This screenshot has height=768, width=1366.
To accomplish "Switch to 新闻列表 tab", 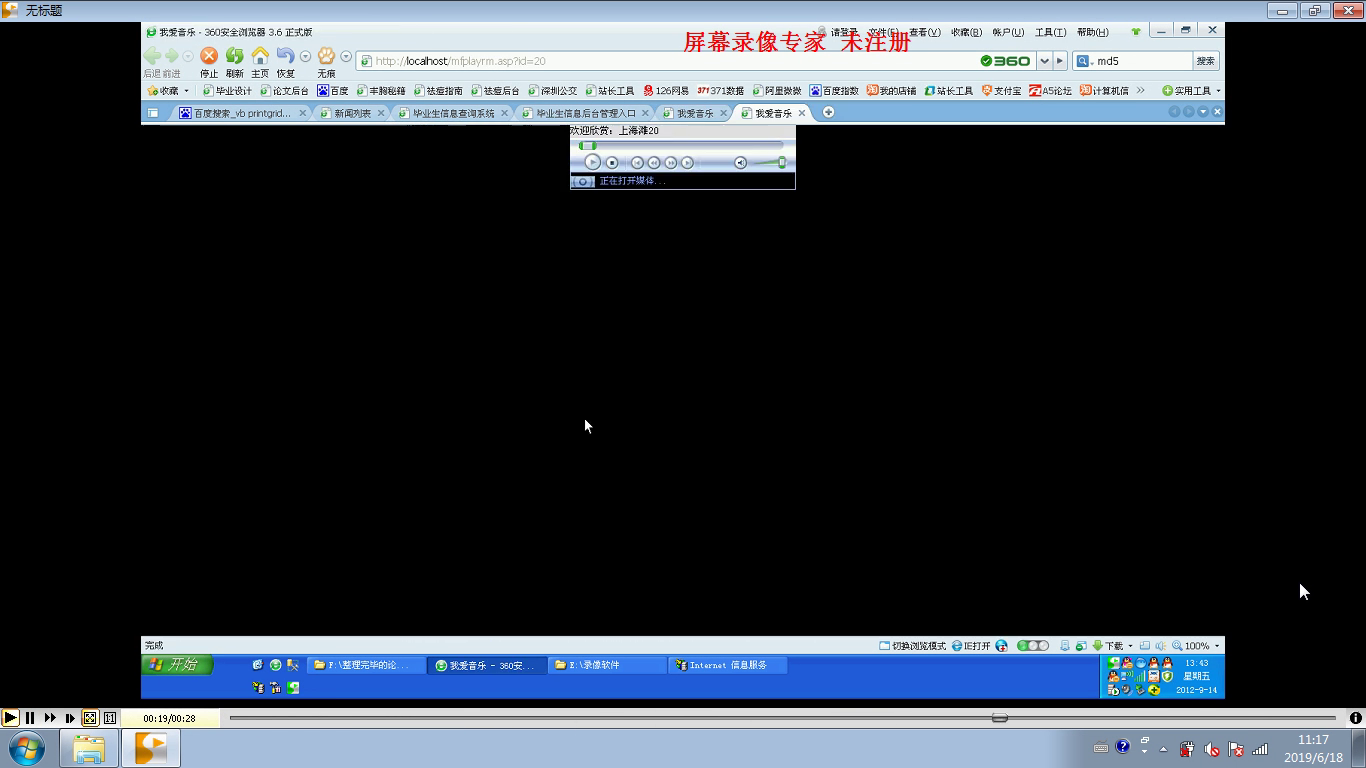I will point(352,113).
